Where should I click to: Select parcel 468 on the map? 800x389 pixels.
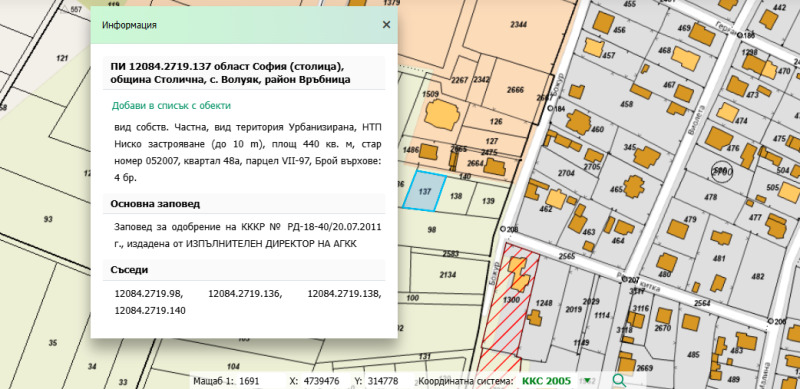point(664,50)
